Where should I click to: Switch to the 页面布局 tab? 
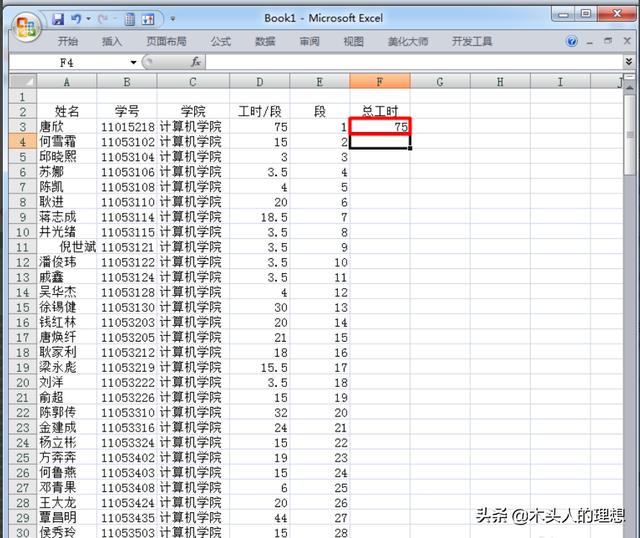[x=166, y=41]
